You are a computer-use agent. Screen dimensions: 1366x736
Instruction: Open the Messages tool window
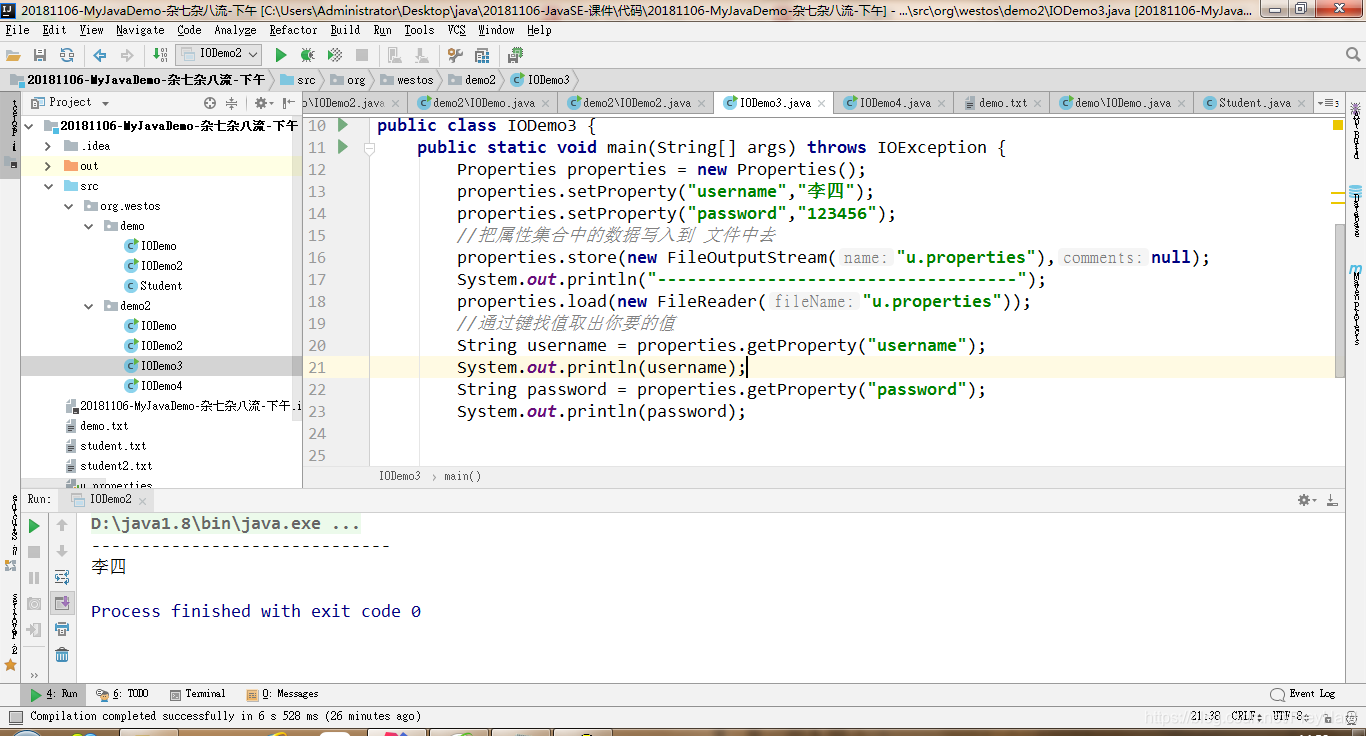point(283,694)
